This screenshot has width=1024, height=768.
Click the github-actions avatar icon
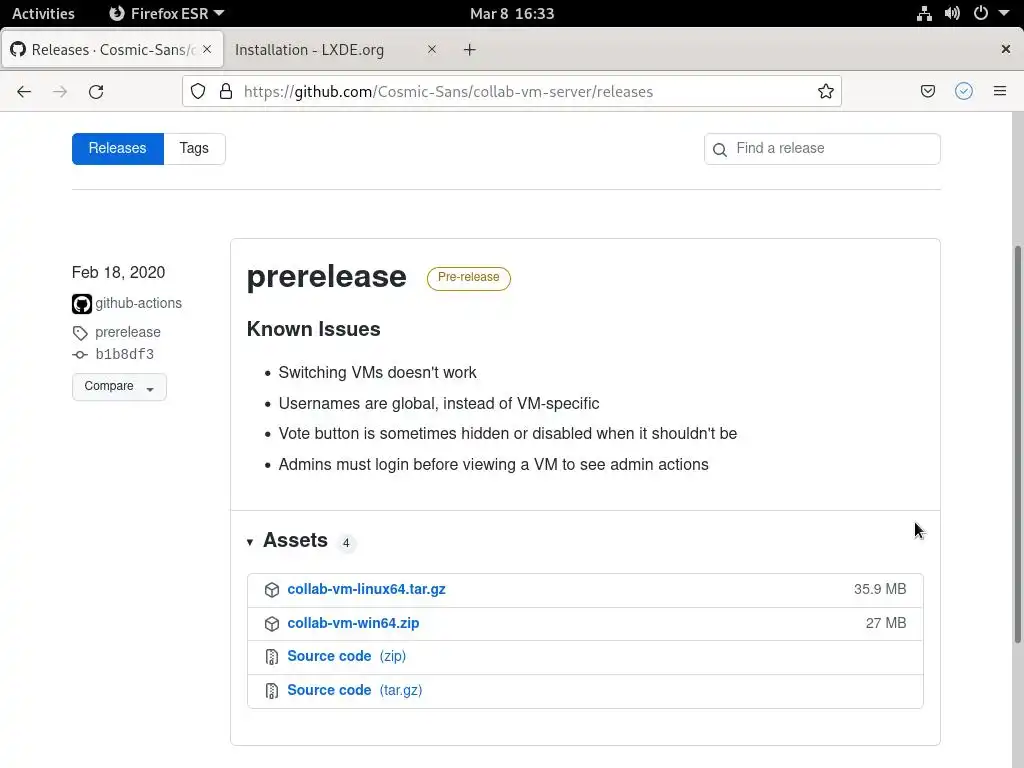click(82, 304)
